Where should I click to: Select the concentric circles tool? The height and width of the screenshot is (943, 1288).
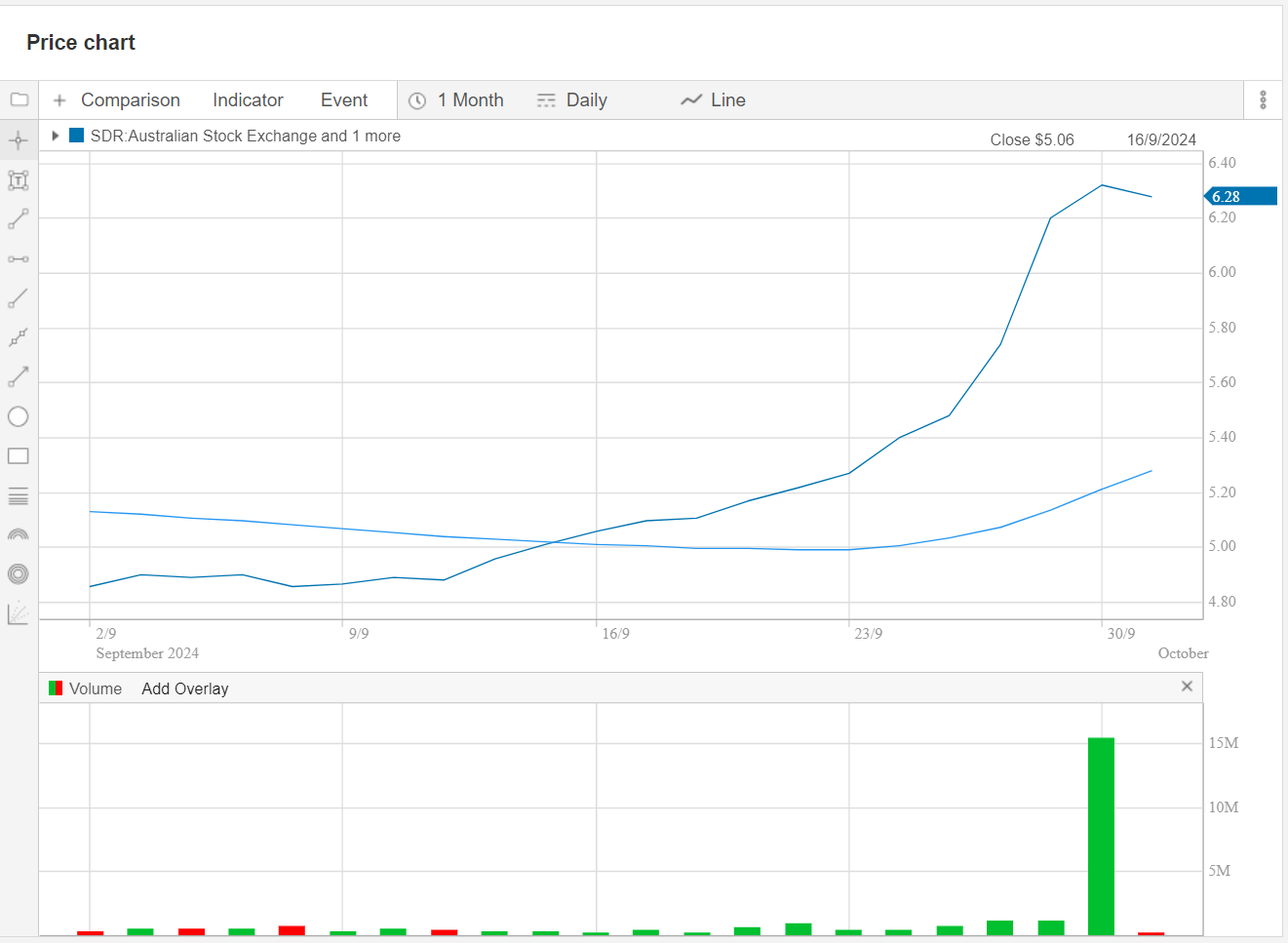click(19, 574)
